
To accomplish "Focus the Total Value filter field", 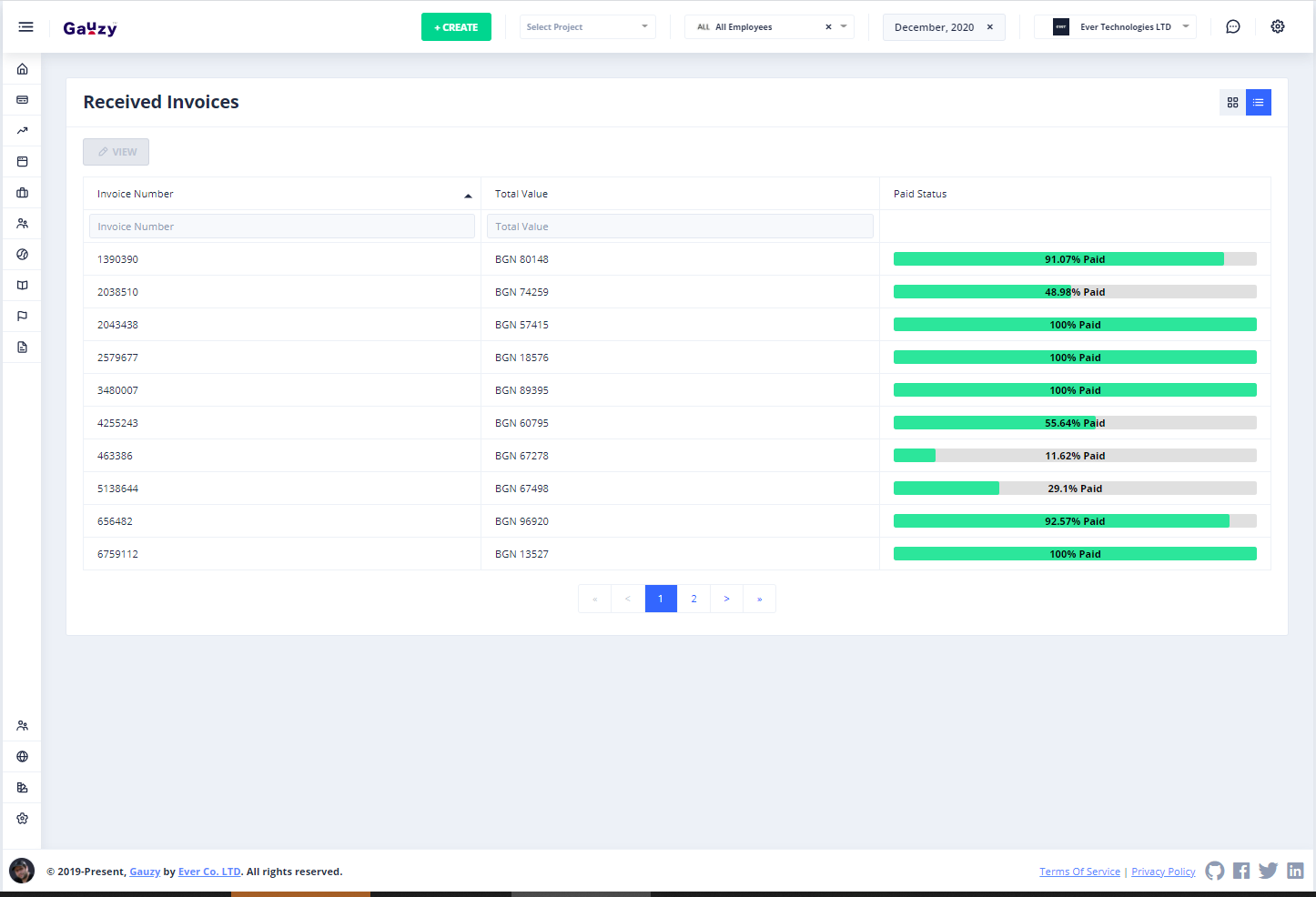I will pos(680,227).
